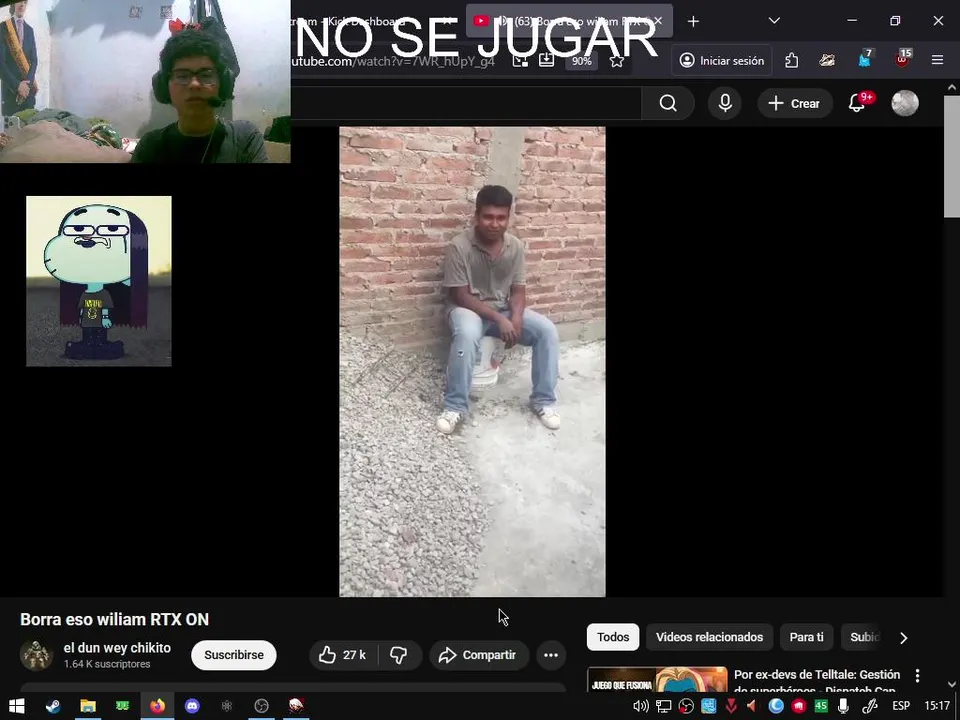Click the YouTube search input field

point(465,103)
